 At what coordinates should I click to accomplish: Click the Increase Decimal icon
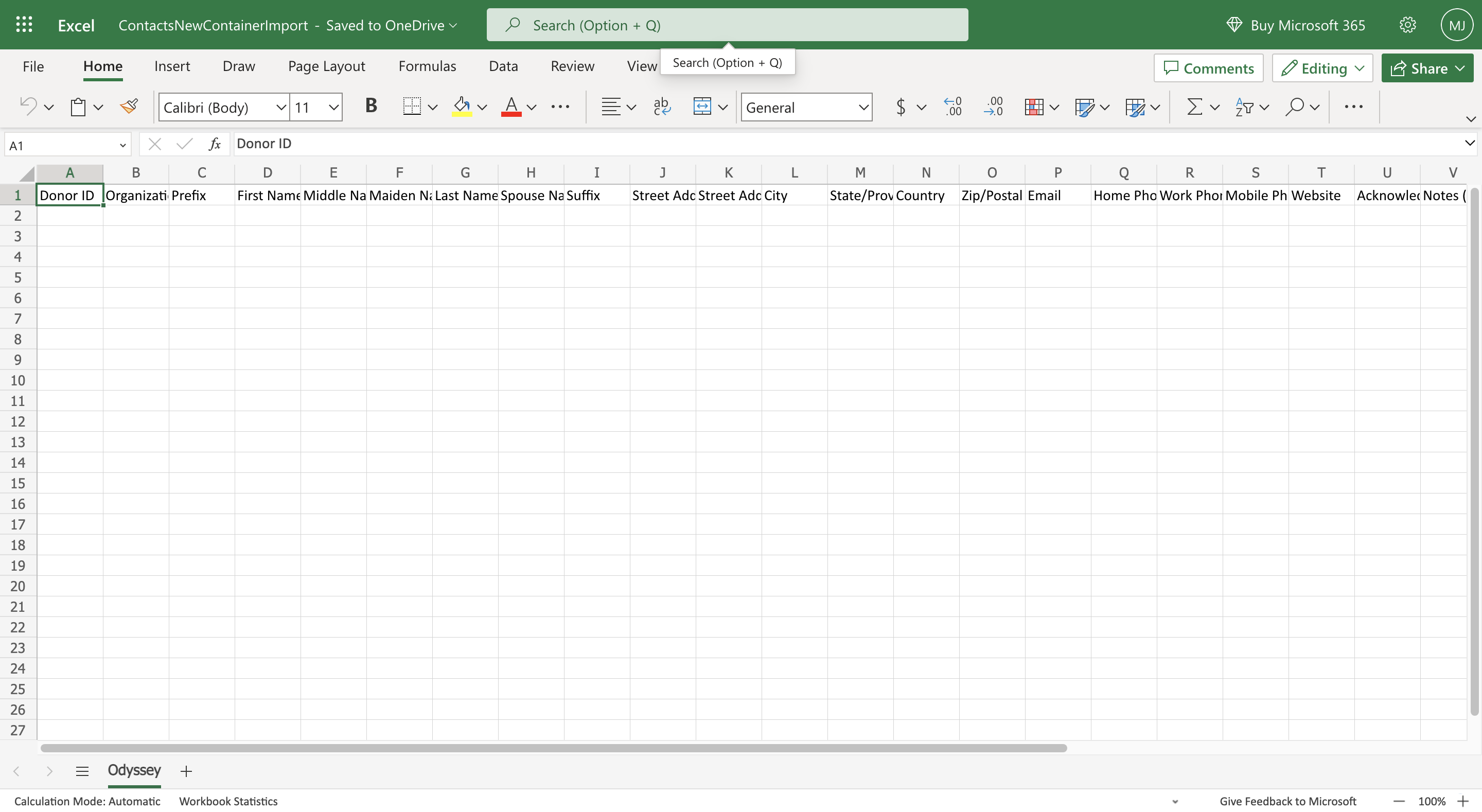tap(952, 107)
